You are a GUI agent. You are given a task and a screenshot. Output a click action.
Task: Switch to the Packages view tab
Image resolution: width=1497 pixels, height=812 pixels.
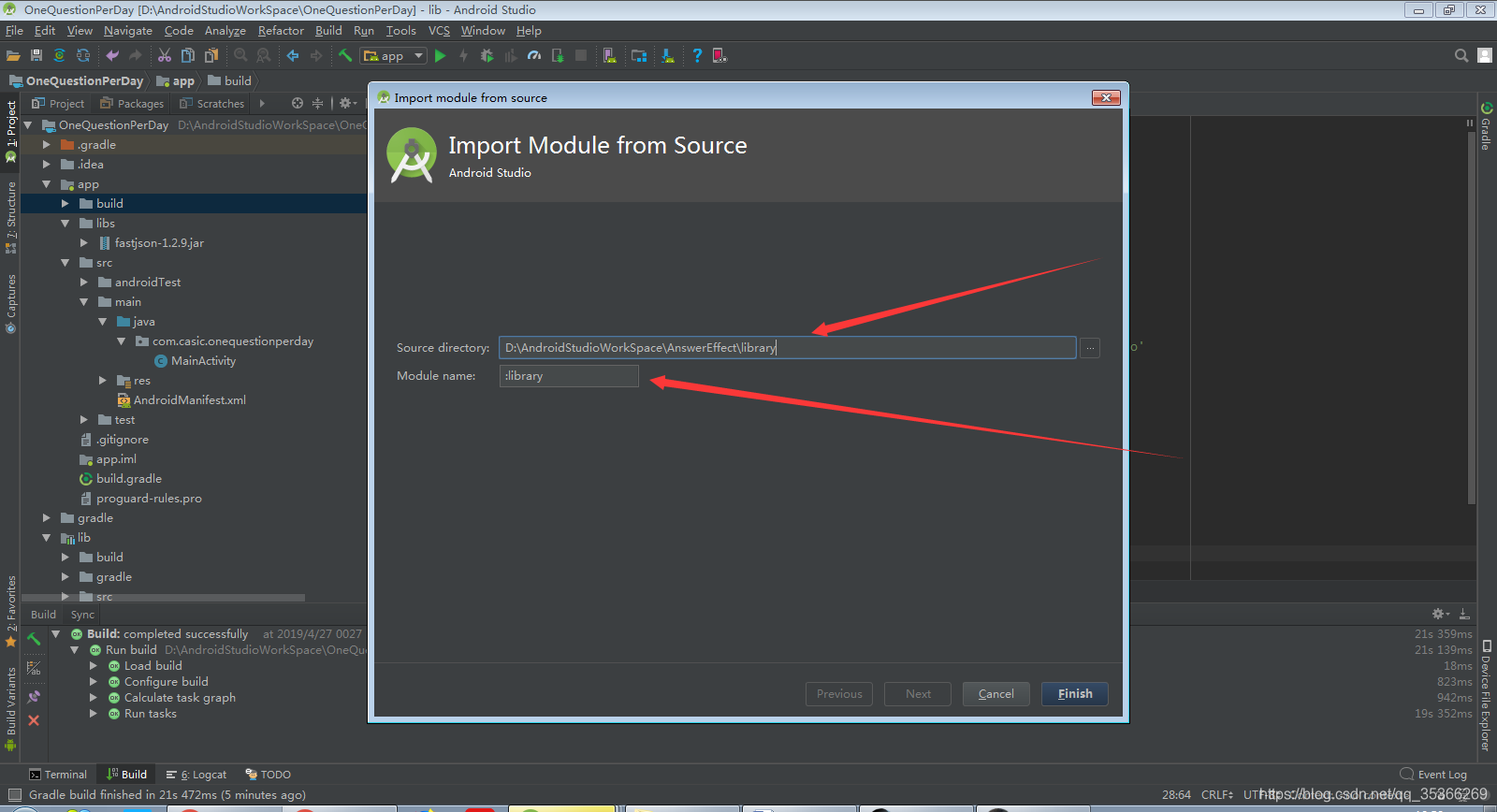(132, 104)
